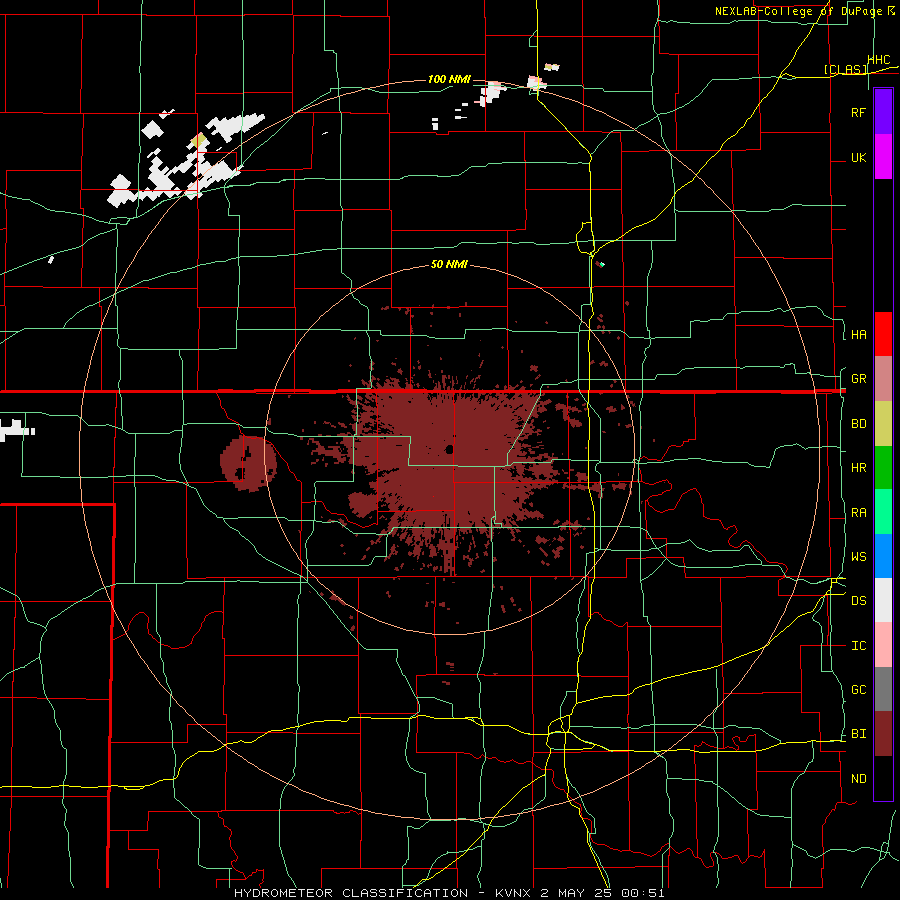Click the Hydrometeor Classification KVNX title caption
The width and height of the screenshot is (900, 900).
click(449, 893)
